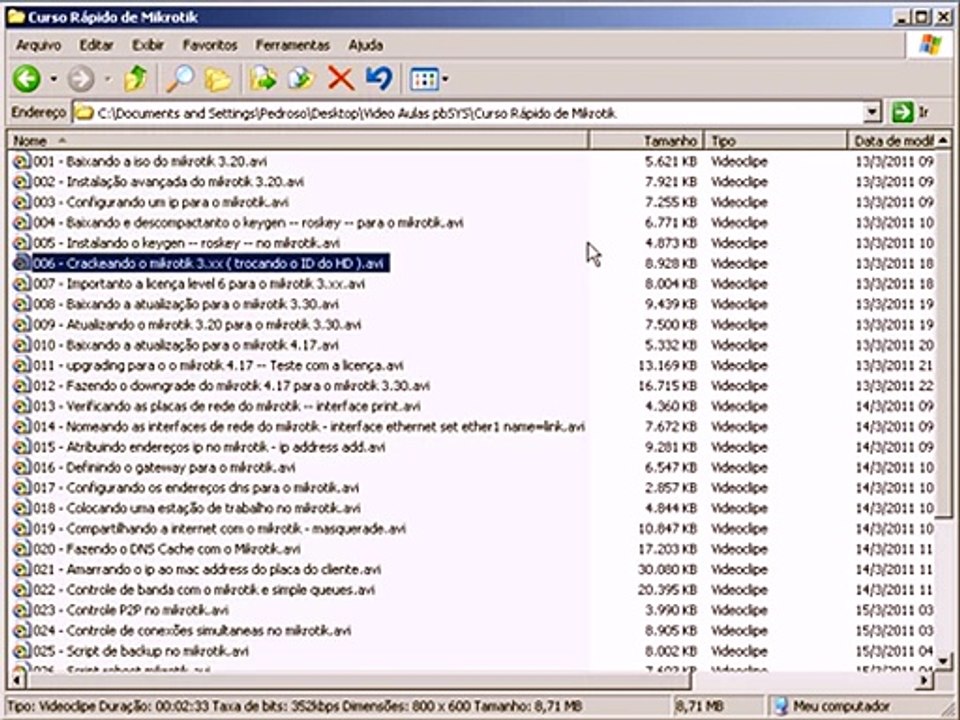Click the Ir (Go) button

point(911,113)
